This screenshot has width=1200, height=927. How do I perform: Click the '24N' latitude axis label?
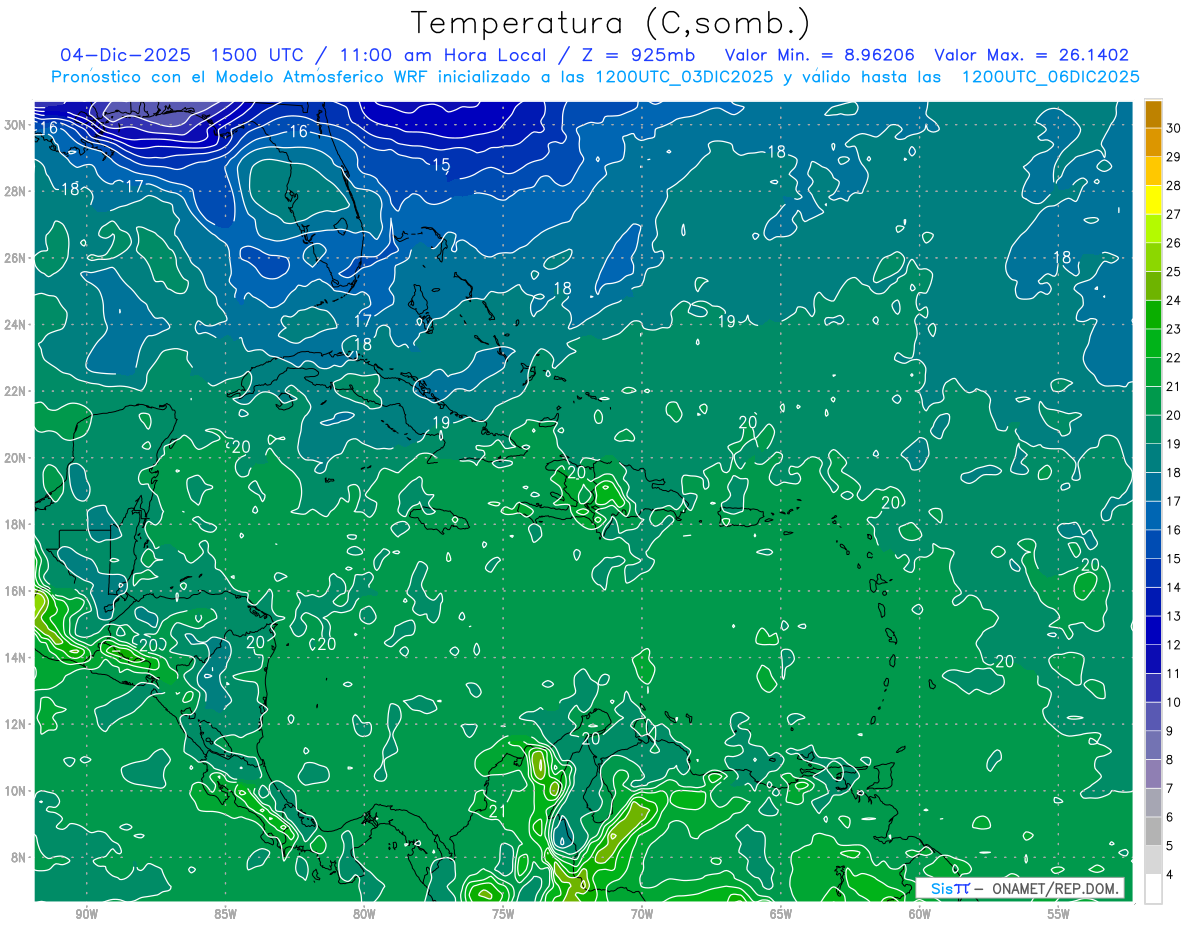coord(15,325)
